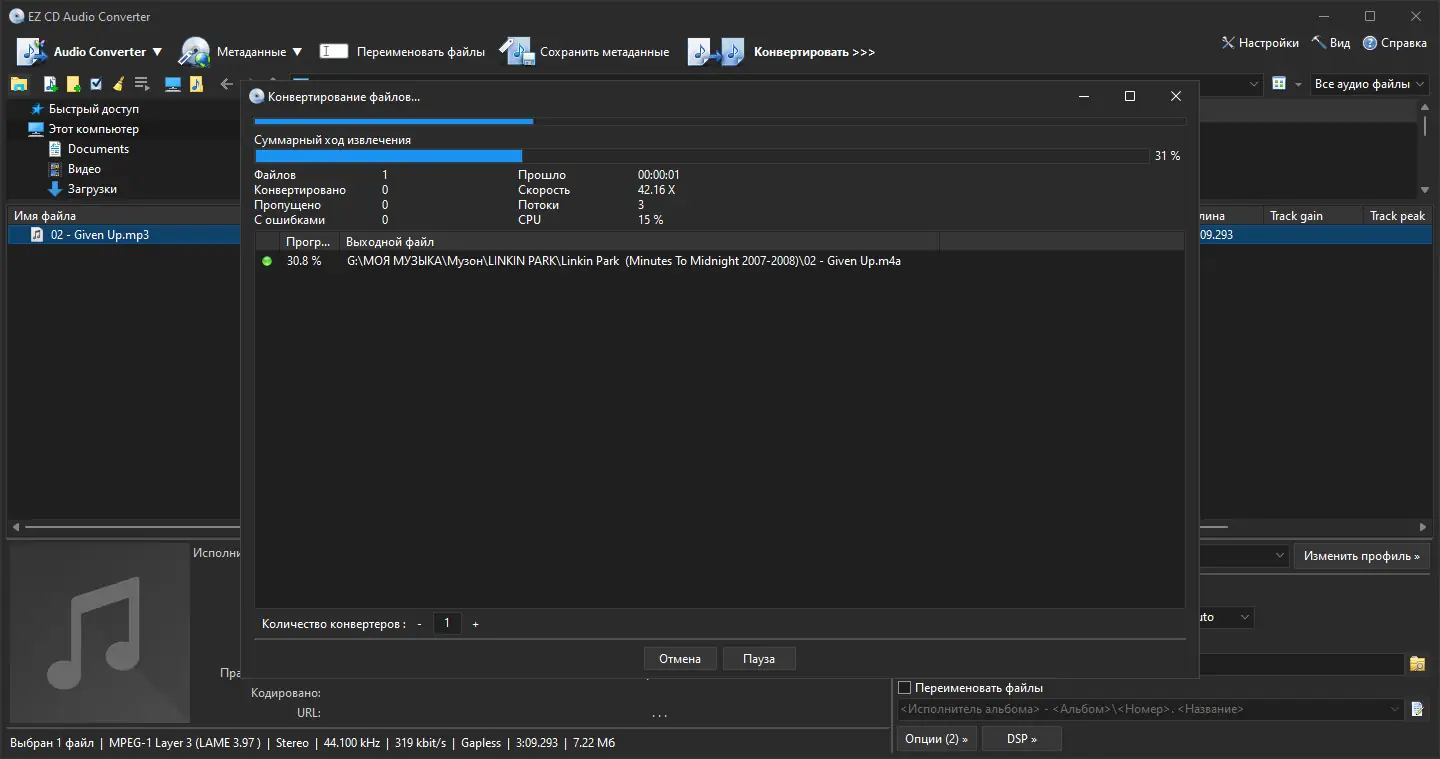Maximize the Конвертирование файлов dialog

(1130, 96)
